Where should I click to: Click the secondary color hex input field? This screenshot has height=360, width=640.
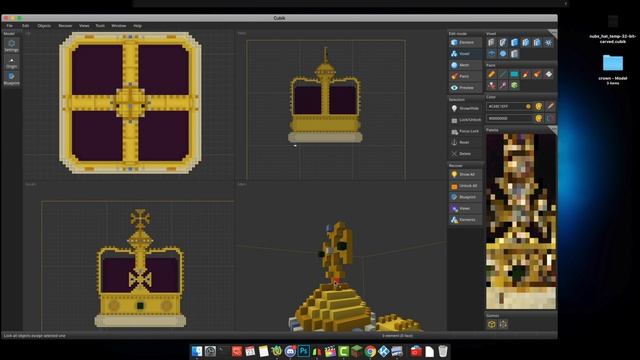click(509, 118)
